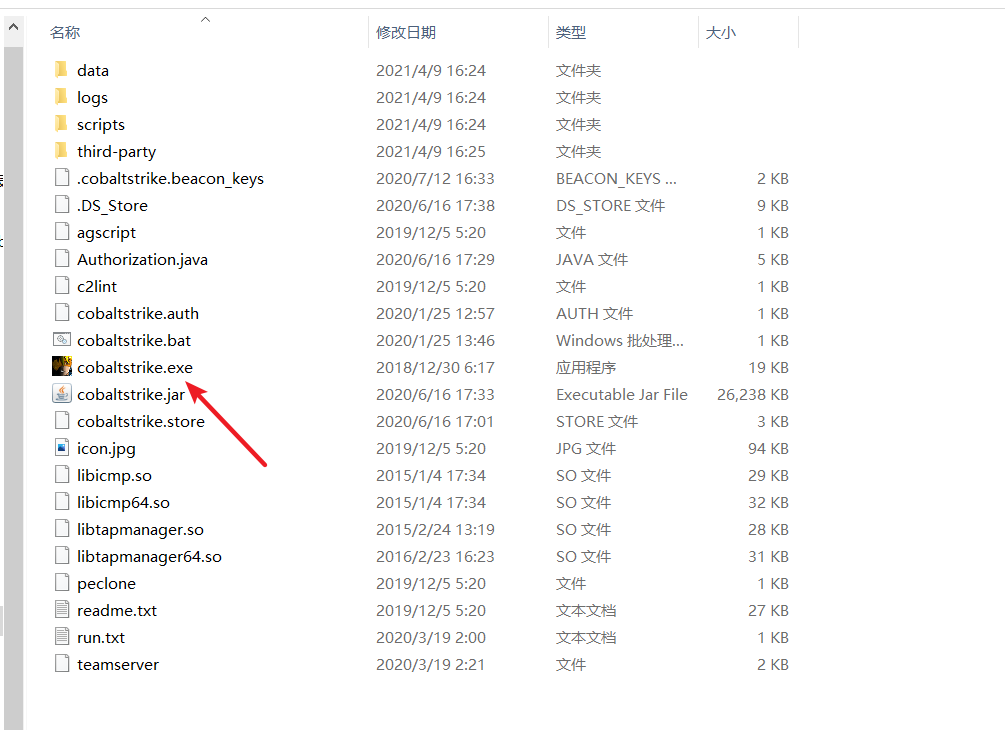Click the .cobaltstrike.beacon_keys file icon
The width and height of the screenshot is (1005, 730).
pos(62,178)
